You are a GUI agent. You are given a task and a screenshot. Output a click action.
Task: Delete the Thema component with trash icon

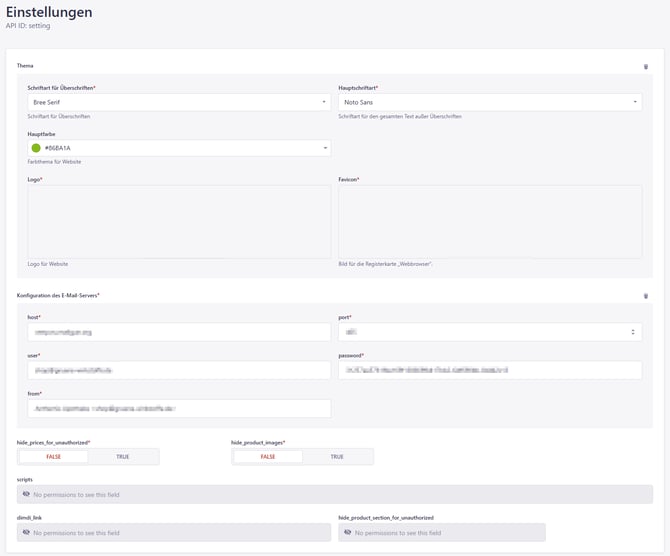coord(645,66)
